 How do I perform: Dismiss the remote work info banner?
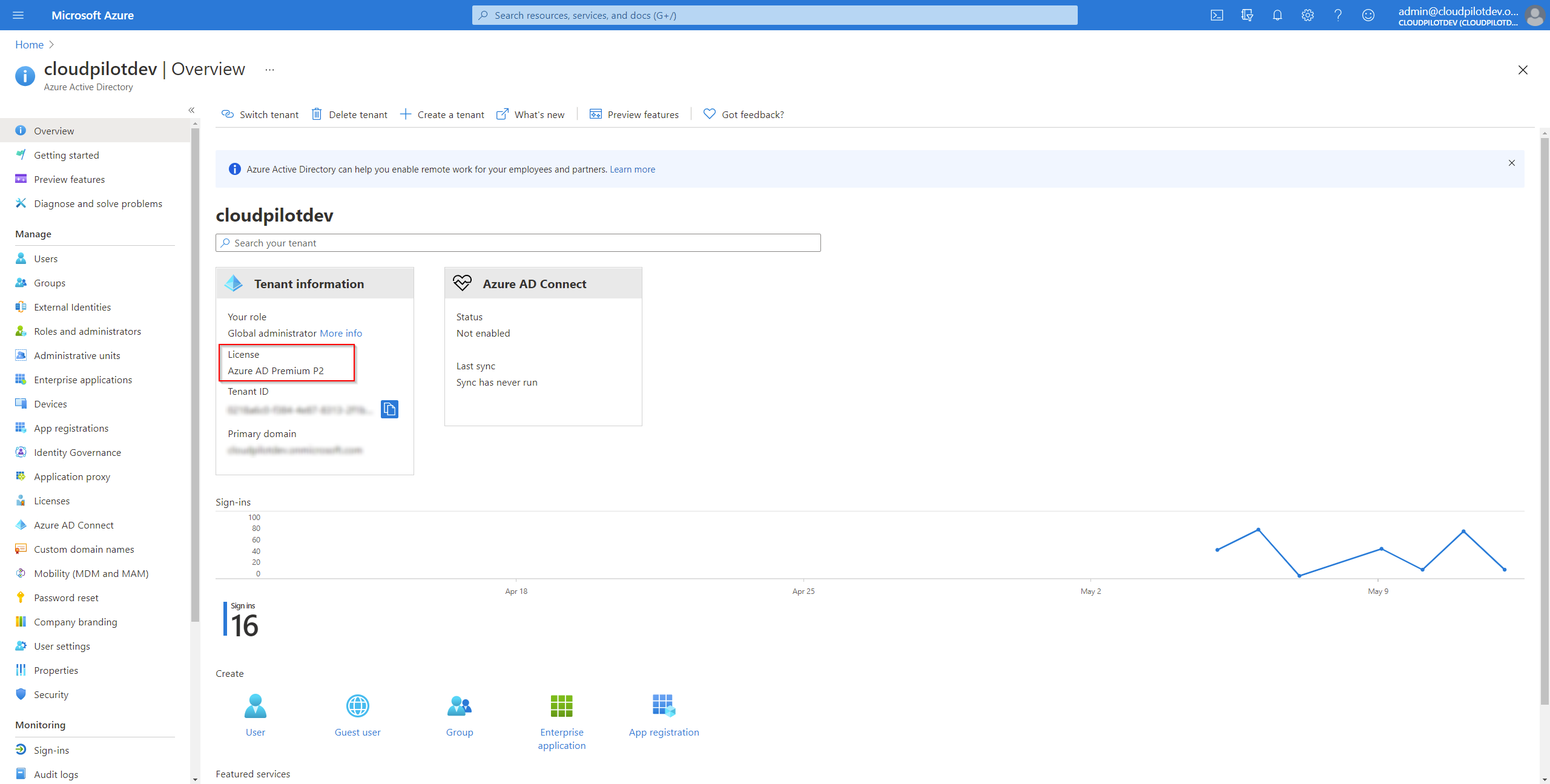1512,163
